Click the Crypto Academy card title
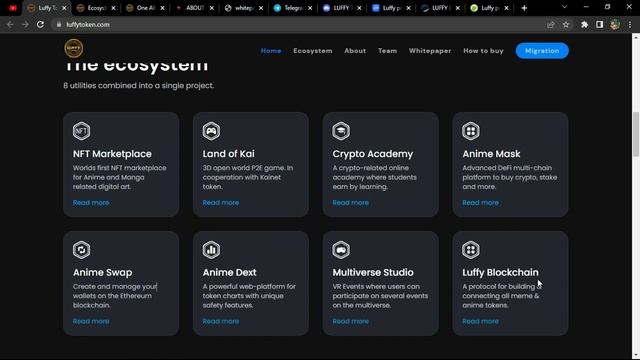 click(373, 154)
